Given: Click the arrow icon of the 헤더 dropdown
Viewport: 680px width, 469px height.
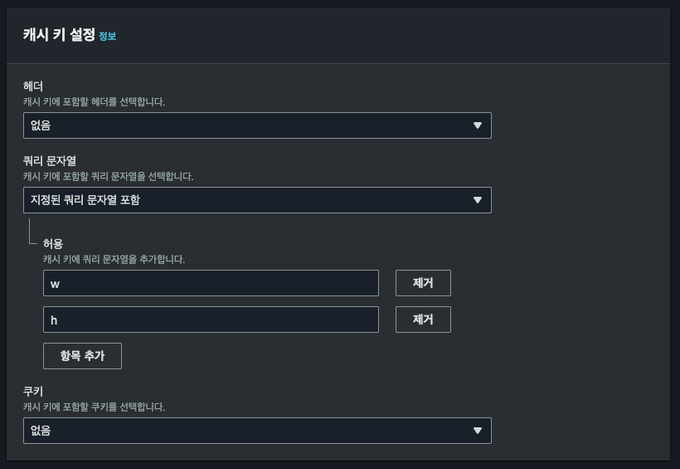Looking at the screenshot, I should tap(477, 125).
